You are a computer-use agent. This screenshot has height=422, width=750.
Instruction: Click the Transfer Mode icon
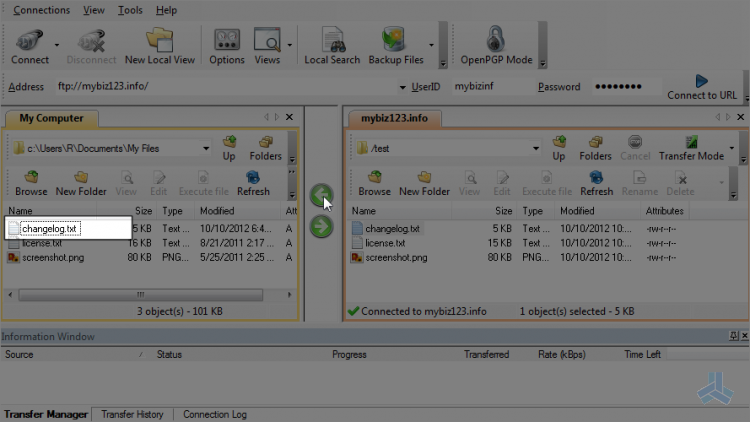coord(691,148)
